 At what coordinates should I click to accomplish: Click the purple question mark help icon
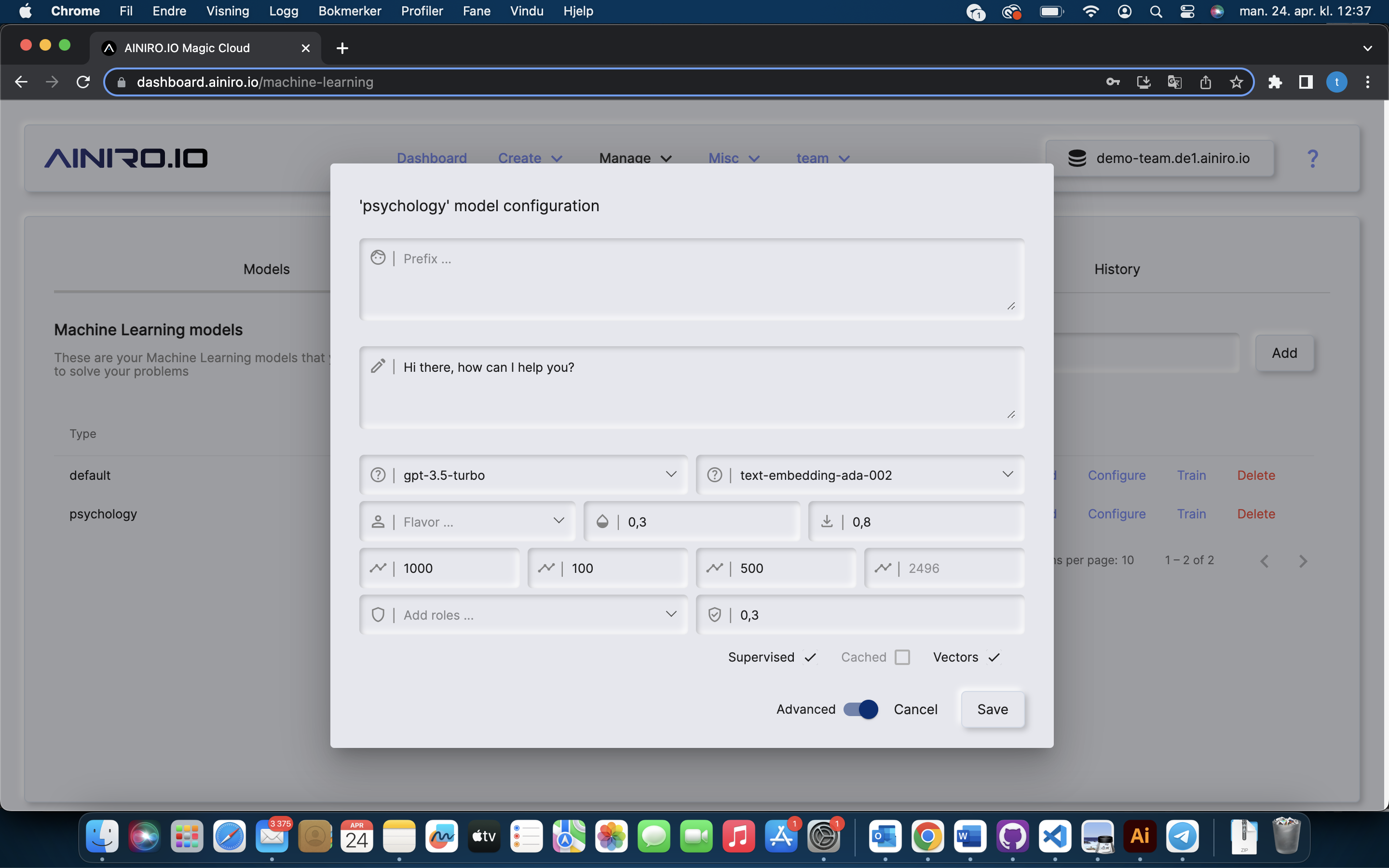pyautogui.click(x=1312, y=159)
